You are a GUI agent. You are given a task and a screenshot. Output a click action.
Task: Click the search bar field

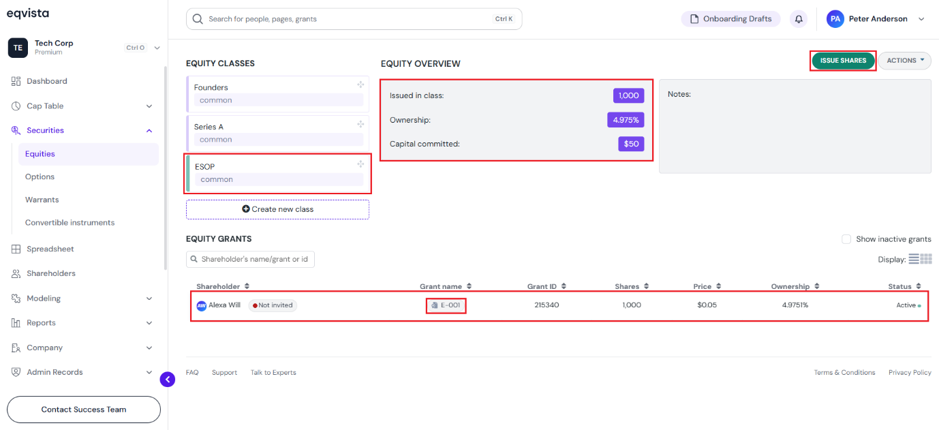[354, 19]
